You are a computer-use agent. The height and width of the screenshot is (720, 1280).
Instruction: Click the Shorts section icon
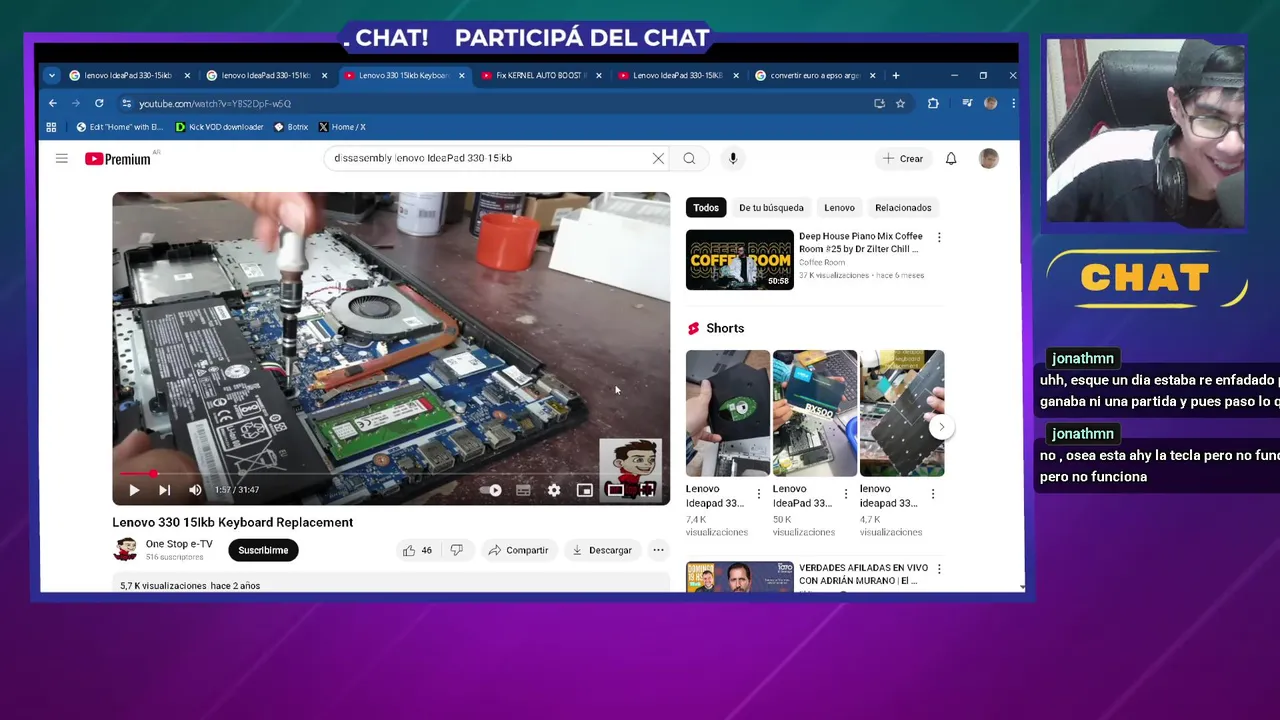pos(693,328)
